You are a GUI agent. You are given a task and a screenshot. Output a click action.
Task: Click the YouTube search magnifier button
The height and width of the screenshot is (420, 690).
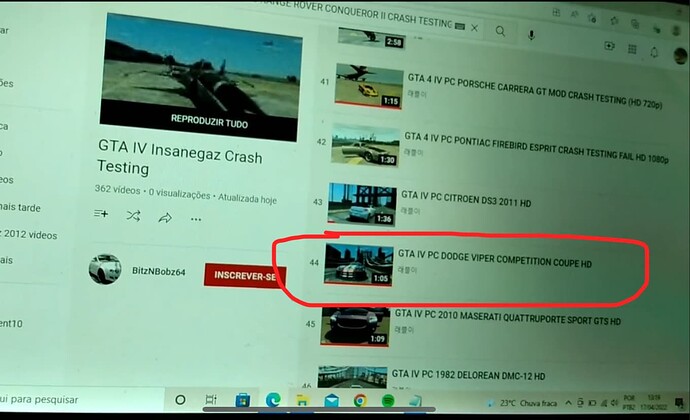pos(500,32)
